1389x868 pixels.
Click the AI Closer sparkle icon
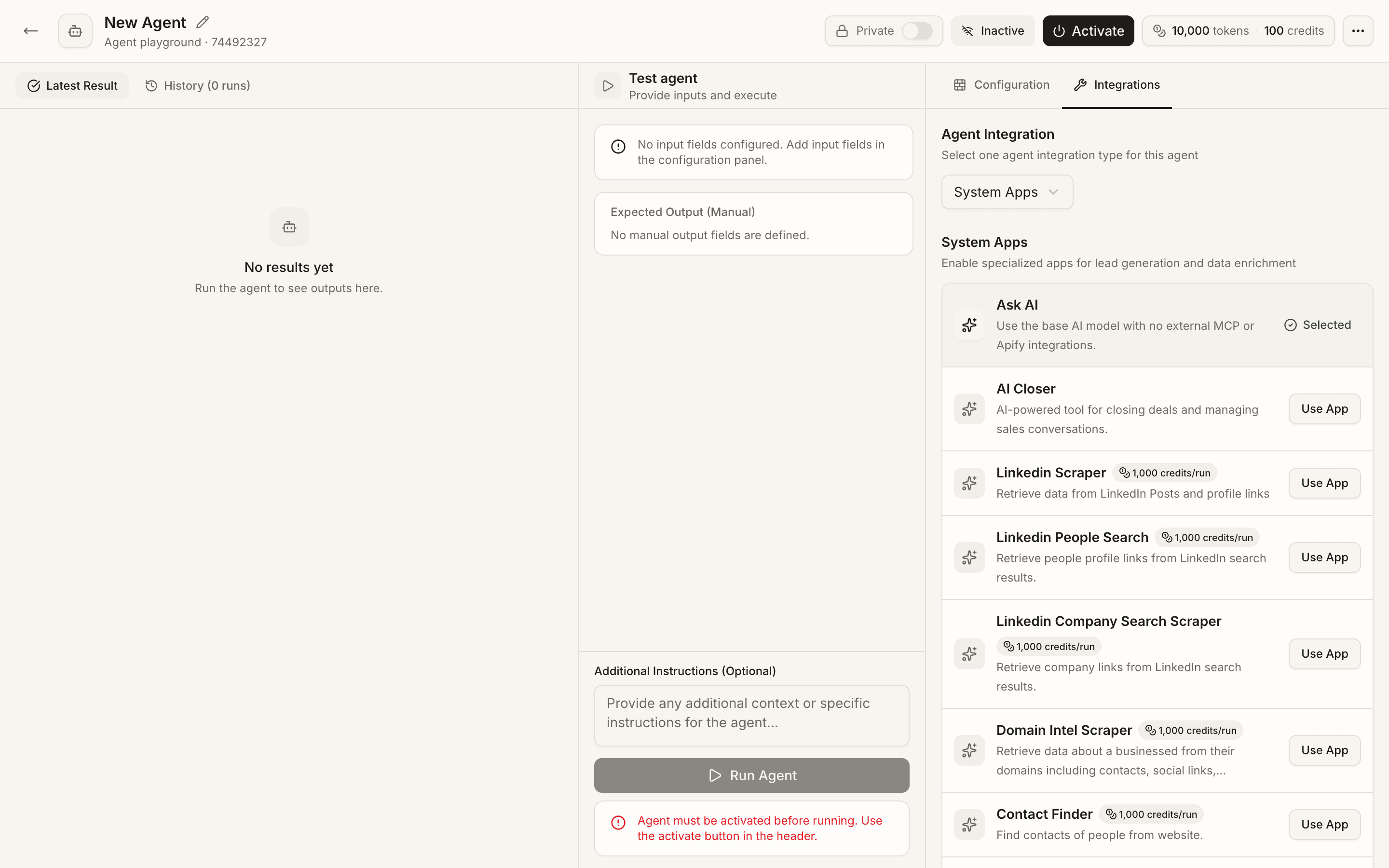coord(969,409)
